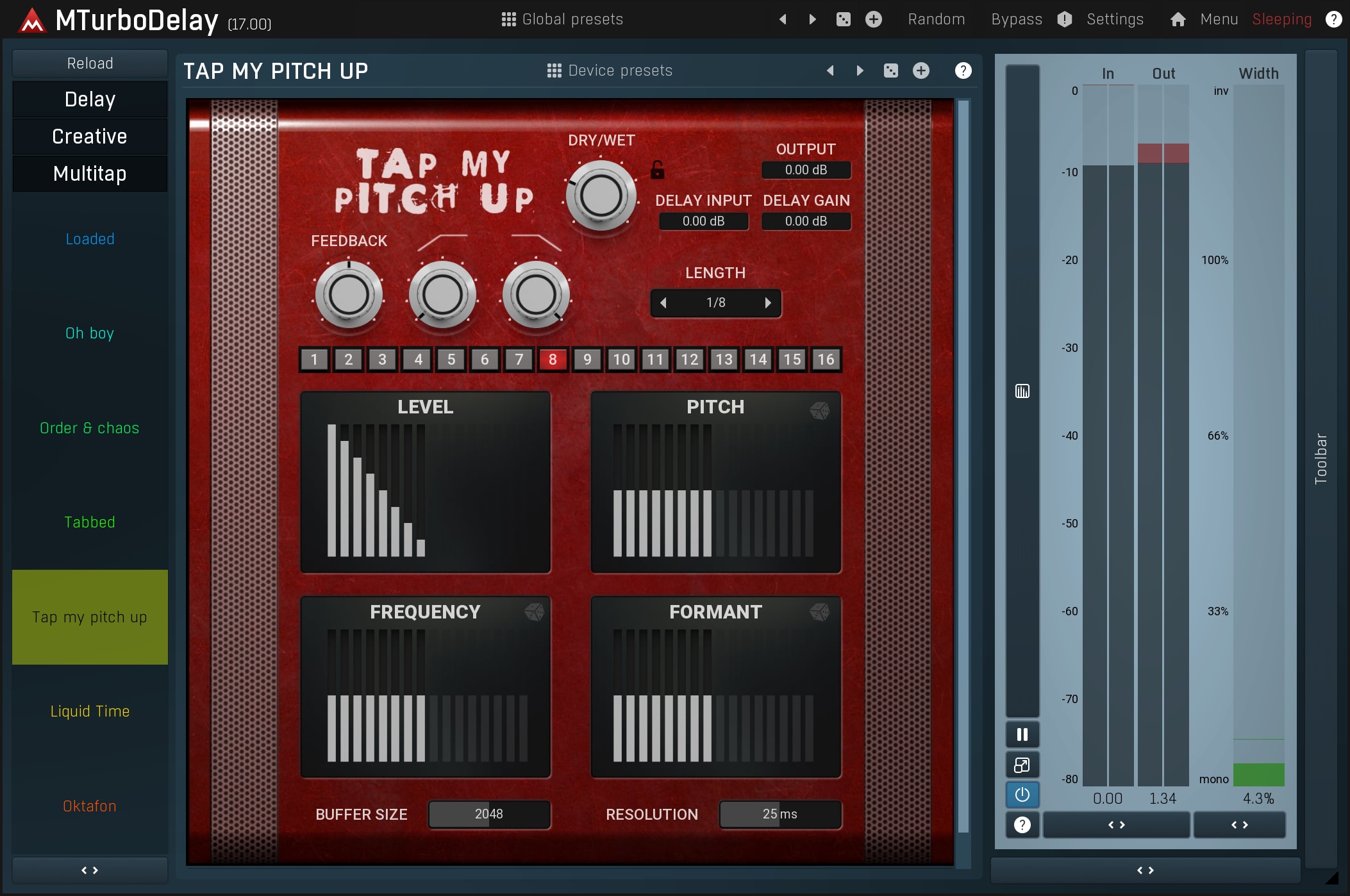The image size is (1350, 896).
Task: Click the right arrow next to Global presets
Action: (x=811, y=19)
